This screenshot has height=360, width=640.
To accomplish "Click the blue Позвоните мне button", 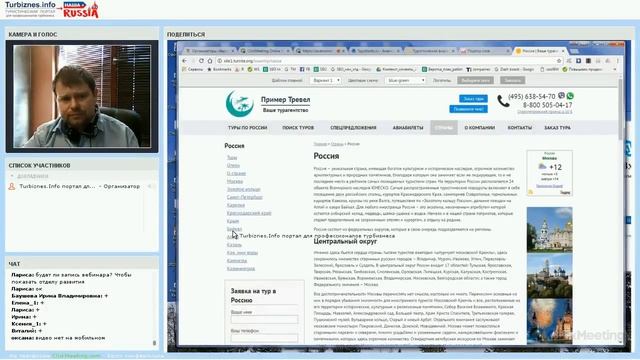I will [468, 109].
